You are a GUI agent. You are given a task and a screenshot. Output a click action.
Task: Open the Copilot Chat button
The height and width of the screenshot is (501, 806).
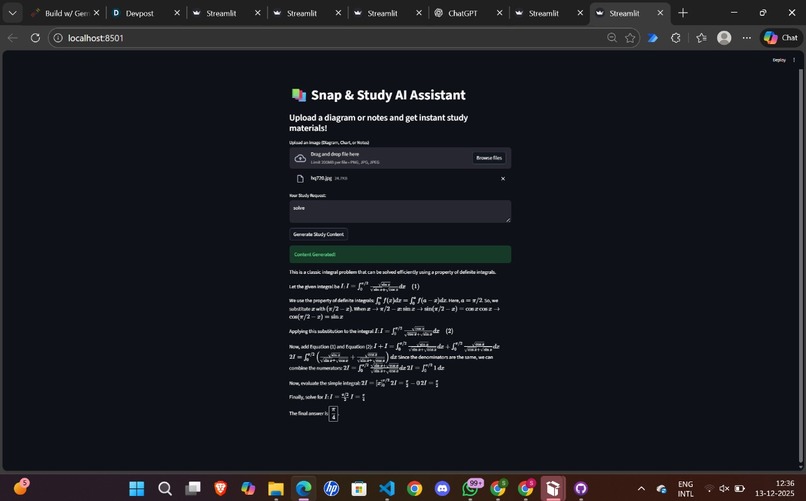pos(781,38)
